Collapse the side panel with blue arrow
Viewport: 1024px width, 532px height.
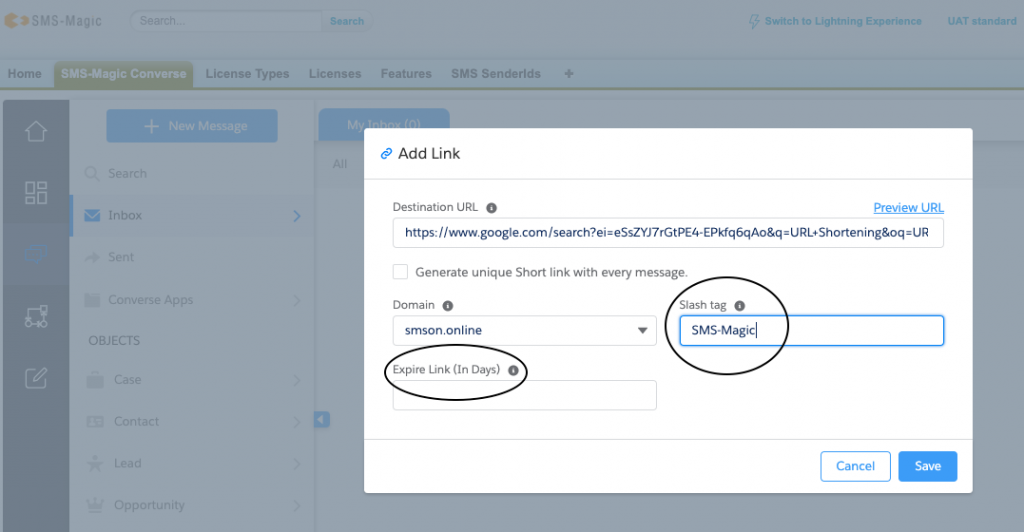click(322, 419)
